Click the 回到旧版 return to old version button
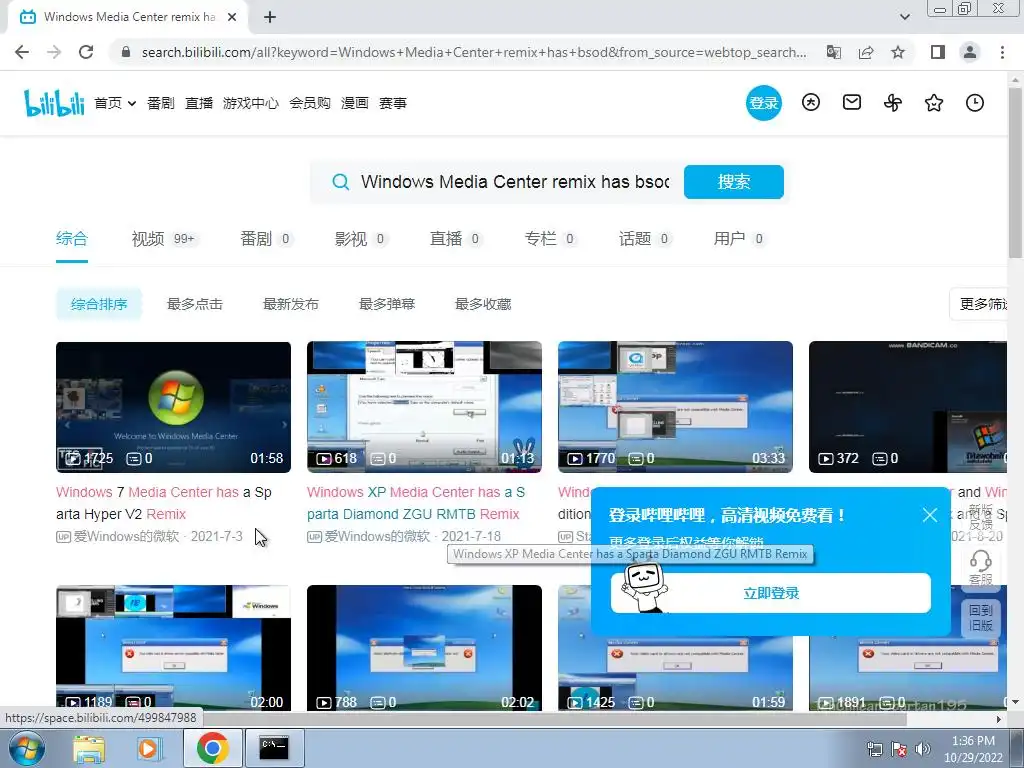This screenshot has height=768, width=1024. click(980, 618)
